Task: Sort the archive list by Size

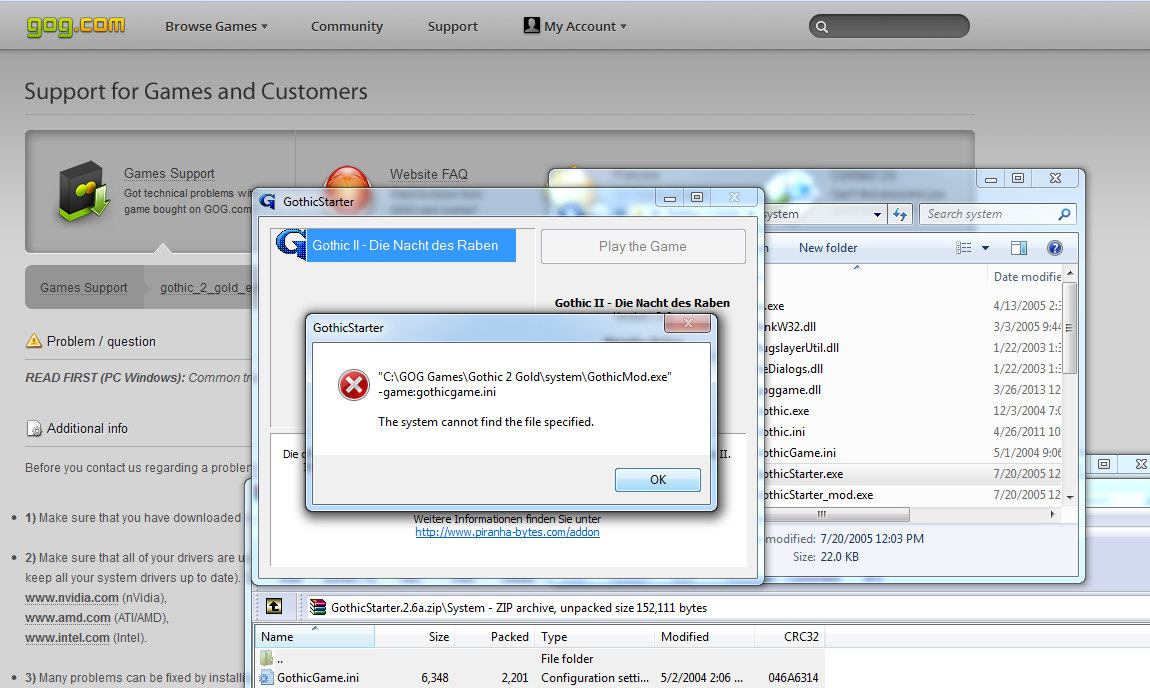Action: point(415,637)
